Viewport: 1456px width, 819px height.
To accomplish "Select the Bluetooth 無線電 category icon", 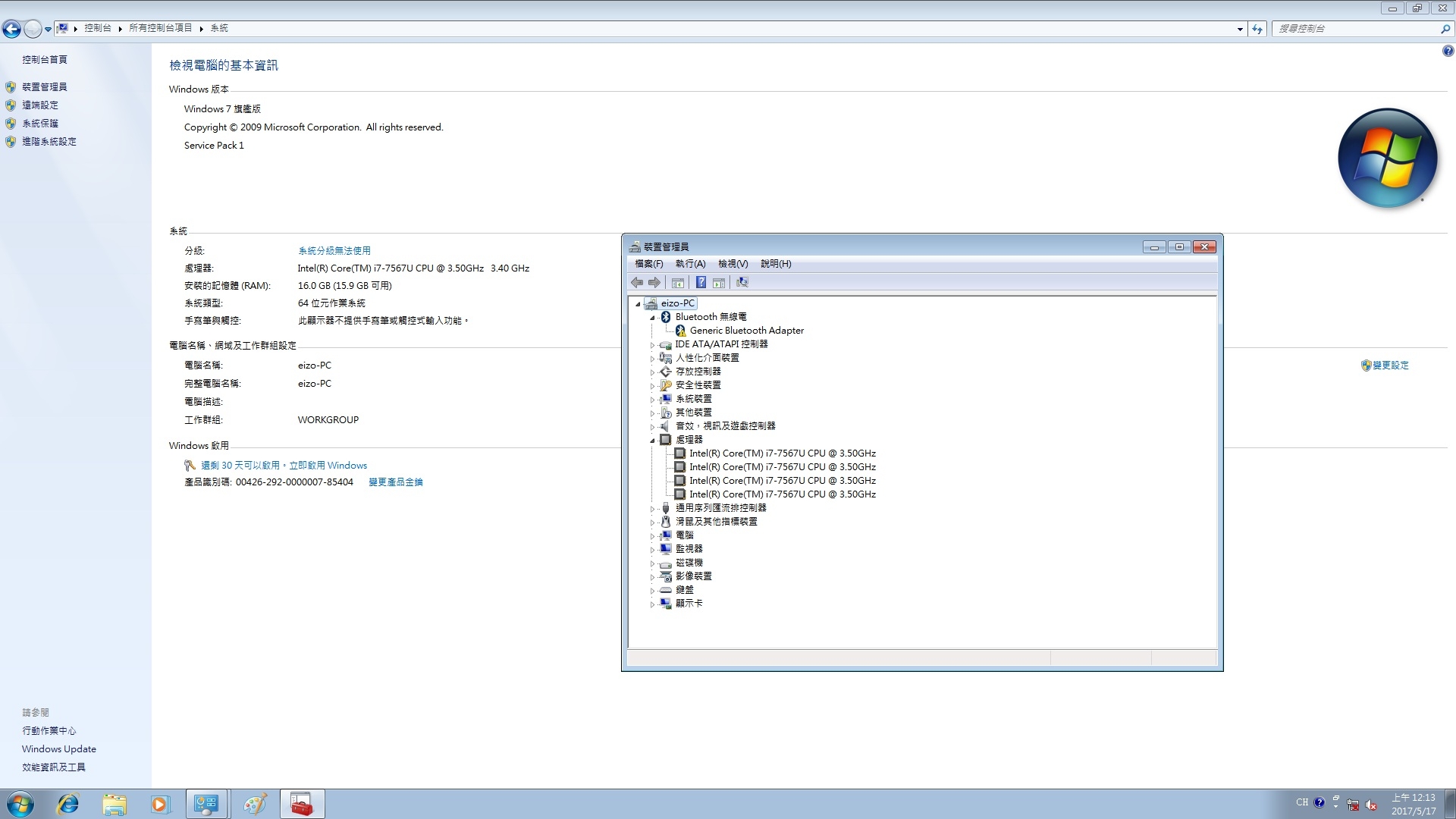I will 666,317.
